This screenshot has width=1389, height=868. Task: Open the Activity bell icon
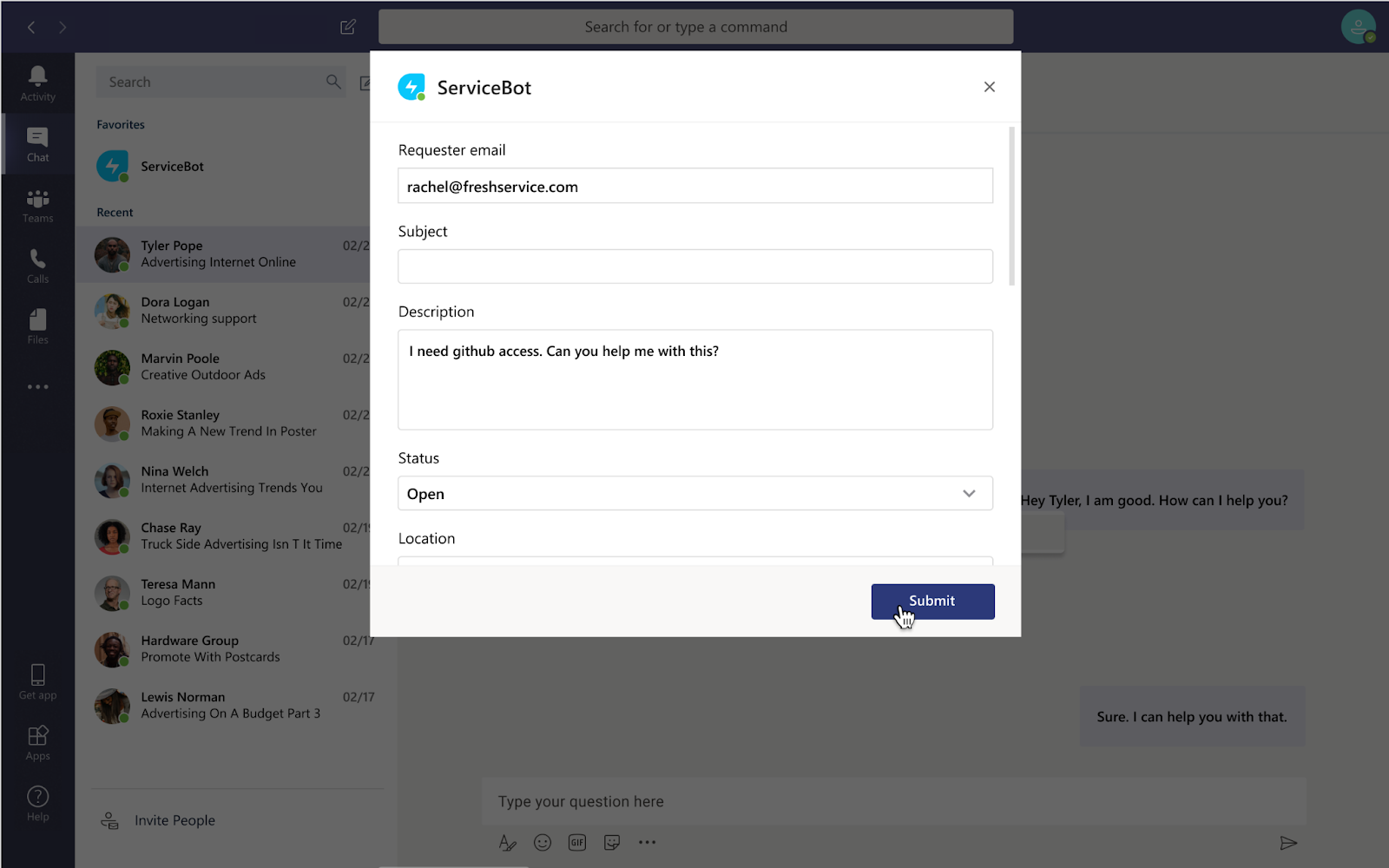pyautogui.click(x=37, y=76)
